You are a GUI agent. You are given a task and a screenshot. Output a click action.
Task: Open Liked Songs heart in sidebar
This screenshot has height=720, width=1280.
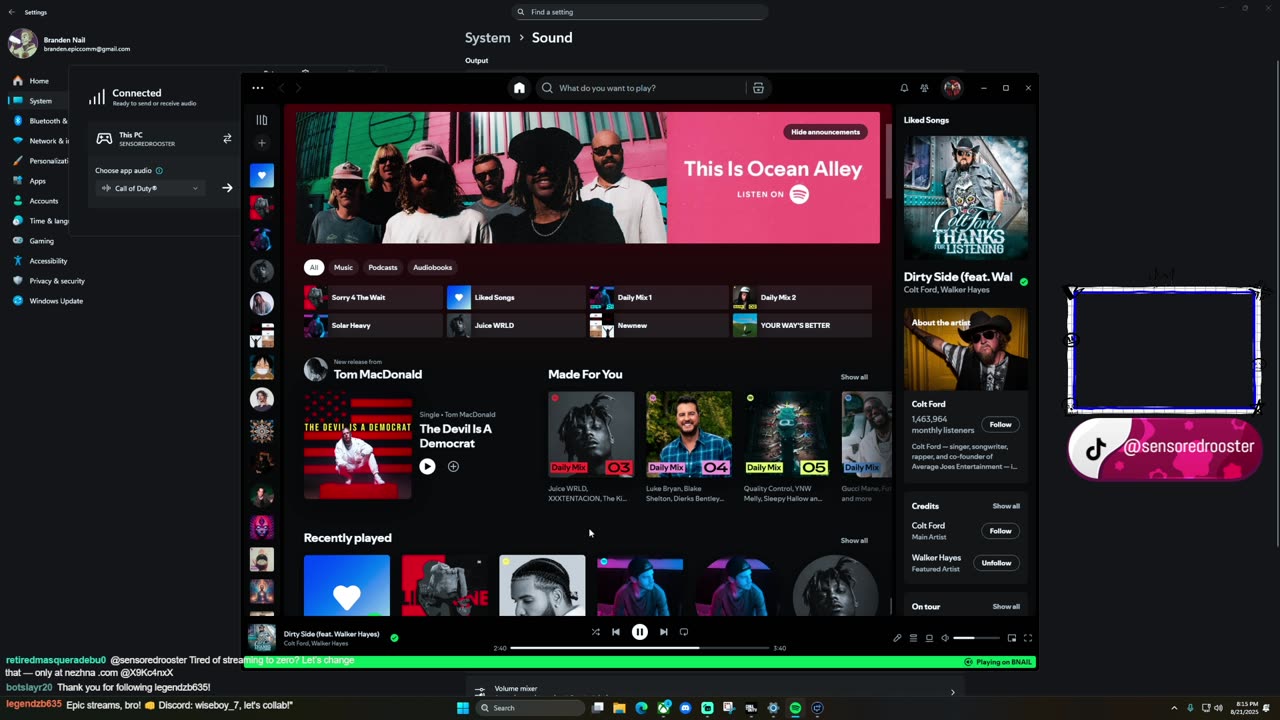click(262, 176)
